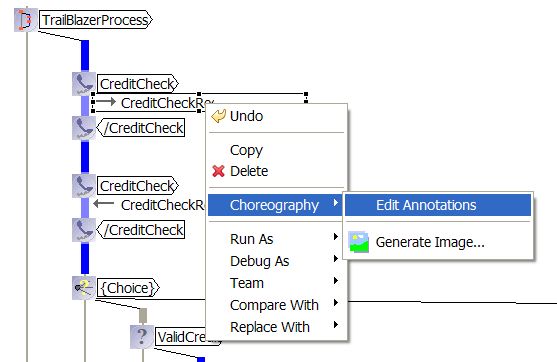Click the left-arrow CreditCheck response message

pyautogui.click(x=148, y=205)
